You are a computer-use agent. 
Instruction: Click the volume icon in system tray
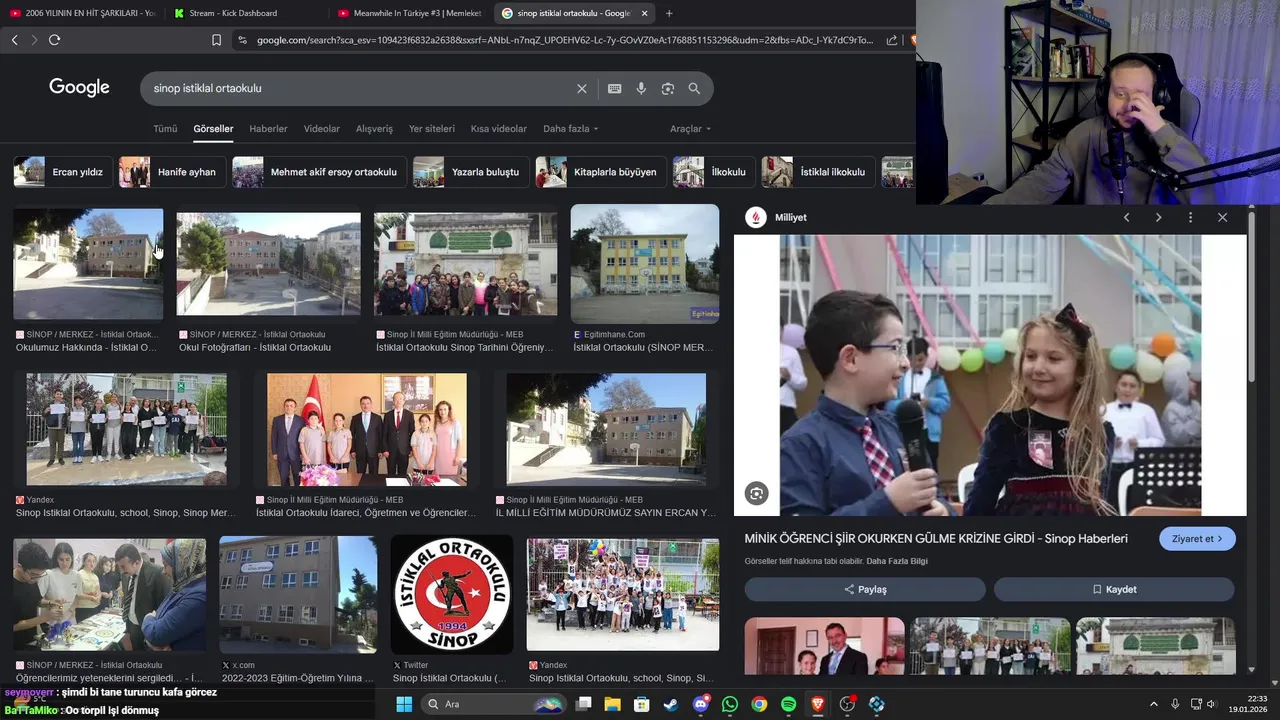(1211, 704)
